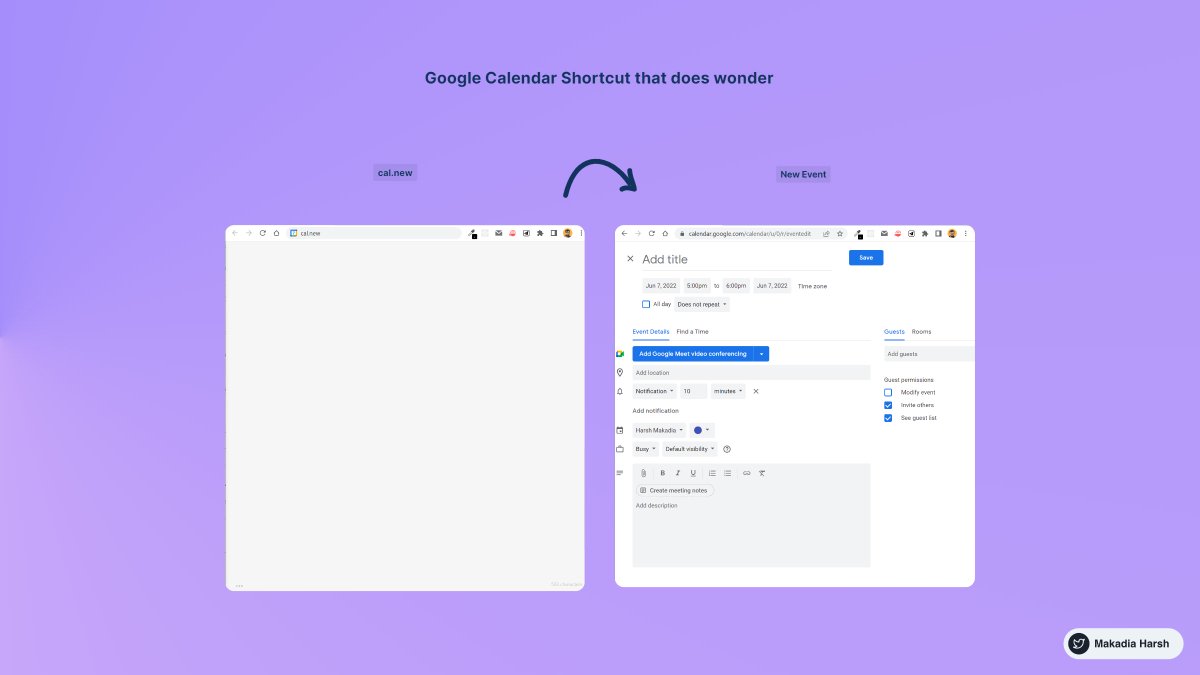
Task: Open the start date Jun 7, 2022 field
Action: click(x=661, y=286)
